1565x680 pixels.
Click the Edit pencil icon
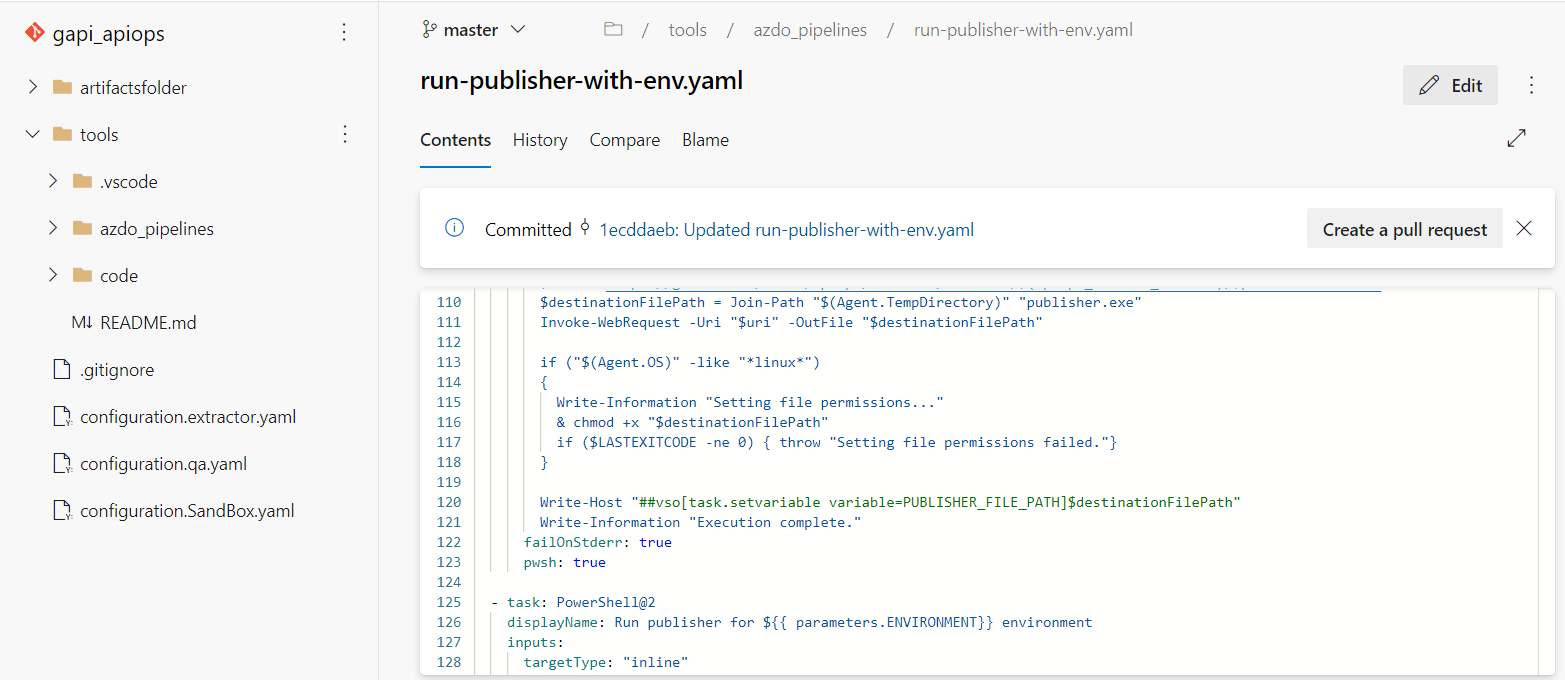coord(1427,84)
